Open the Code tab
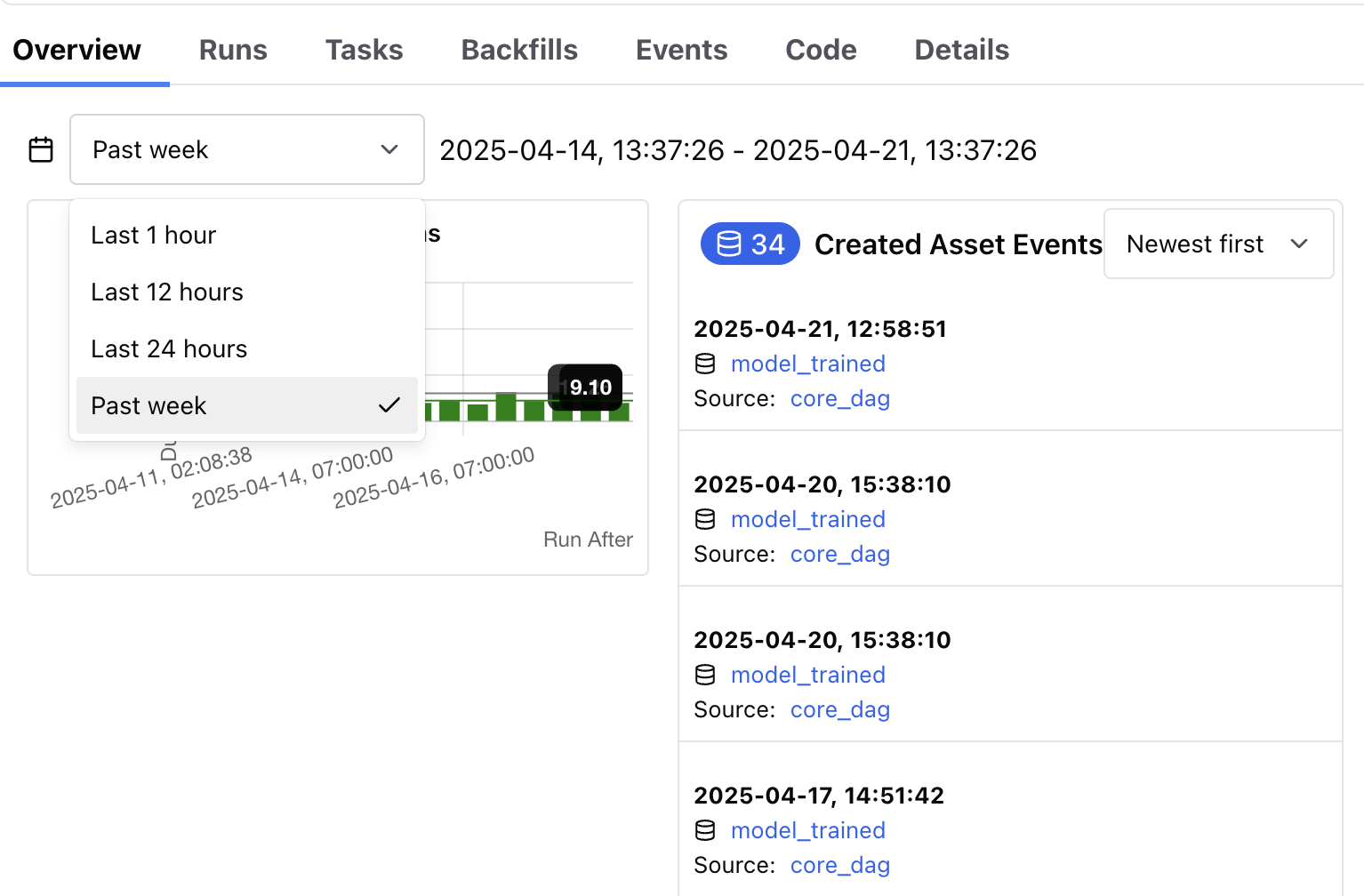This screenshot has height=896, width=1364. click(822, 50)
